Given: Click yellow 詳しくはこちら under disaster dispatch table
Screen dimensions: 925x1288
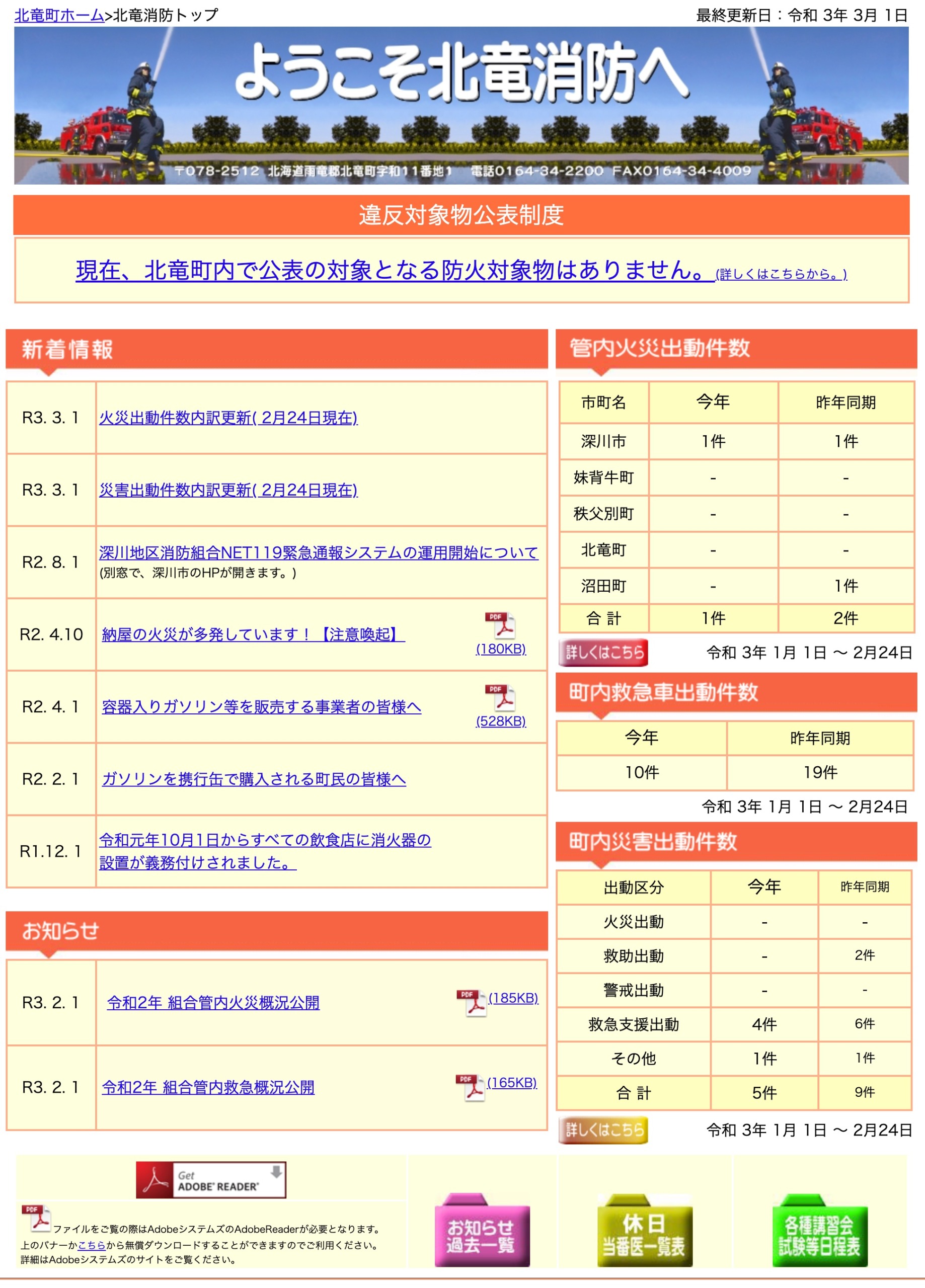Looking at the screenshot, I should [x=604, y=1131].
